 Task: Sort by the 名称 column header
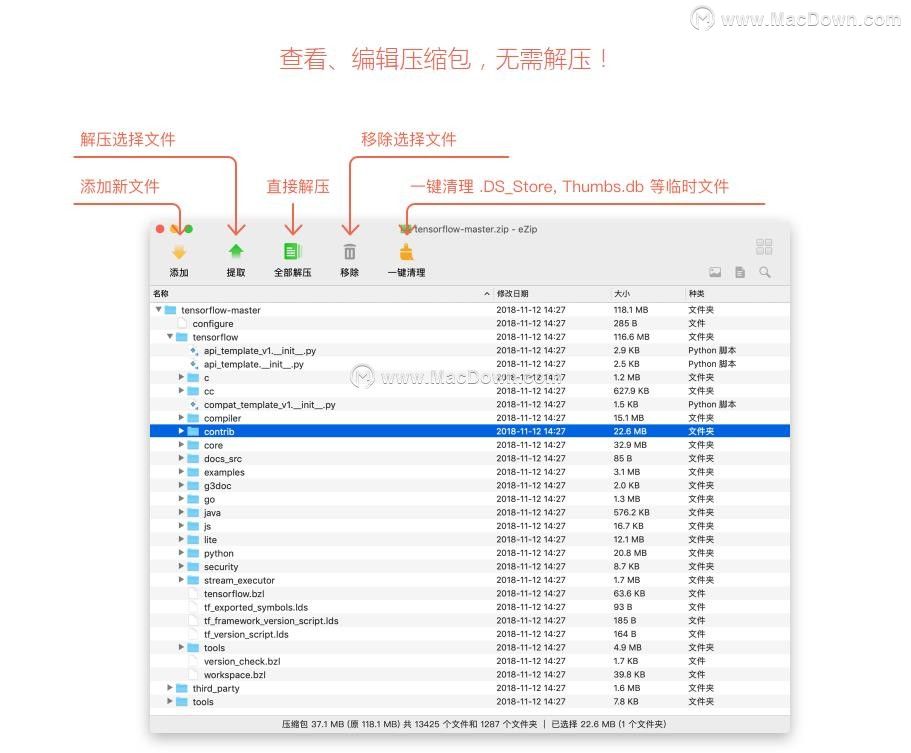coord(321,293)
